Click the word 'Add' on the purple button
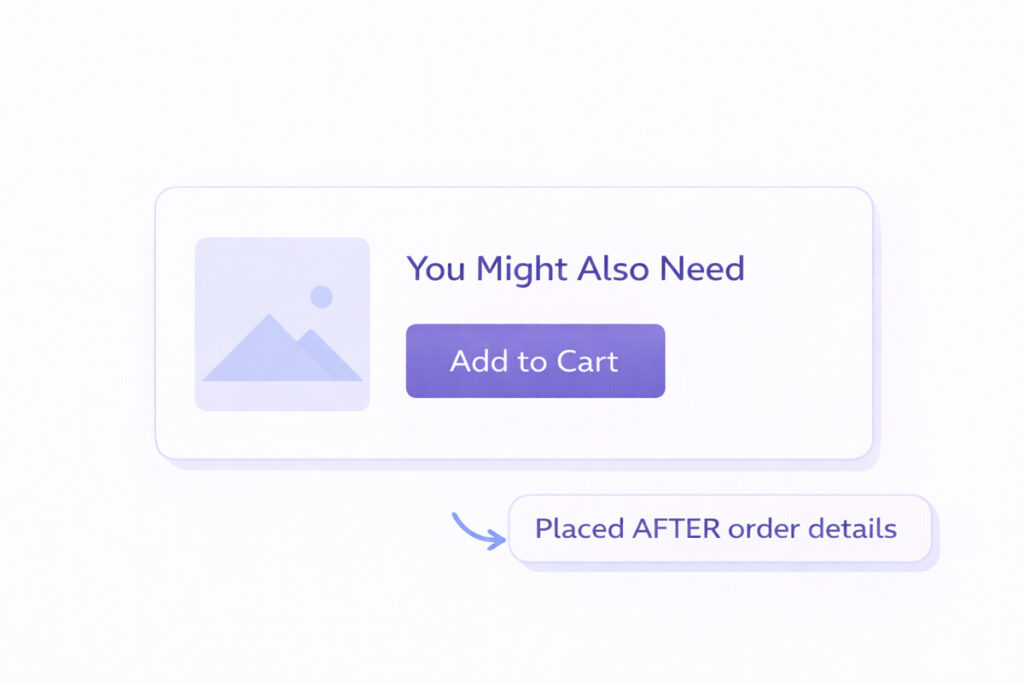Viewport: 1024px width, 683px height. click(x=474, y=361)
